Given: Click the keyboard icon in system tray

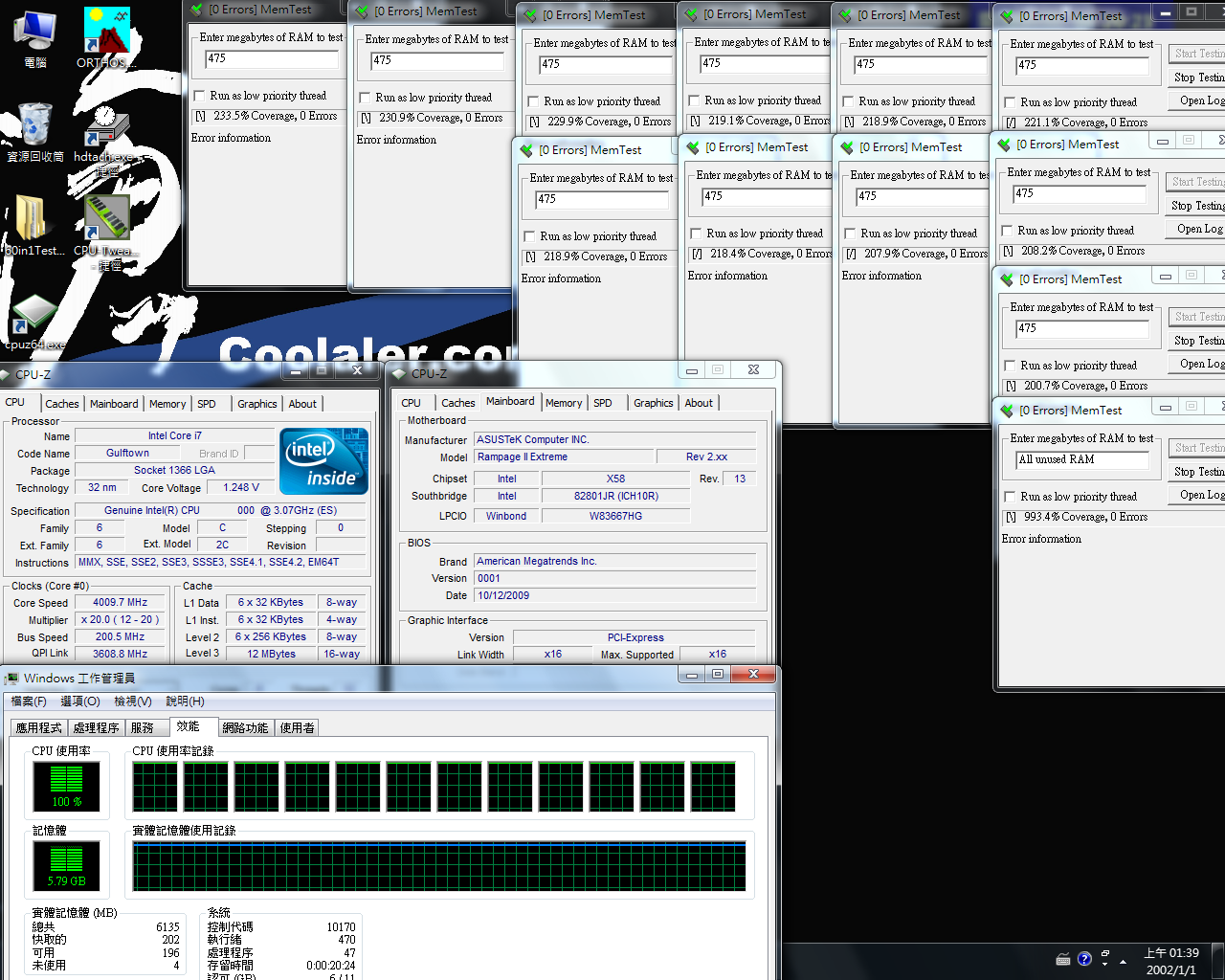Looking at the screenshot, I should tap(1063, 959).
